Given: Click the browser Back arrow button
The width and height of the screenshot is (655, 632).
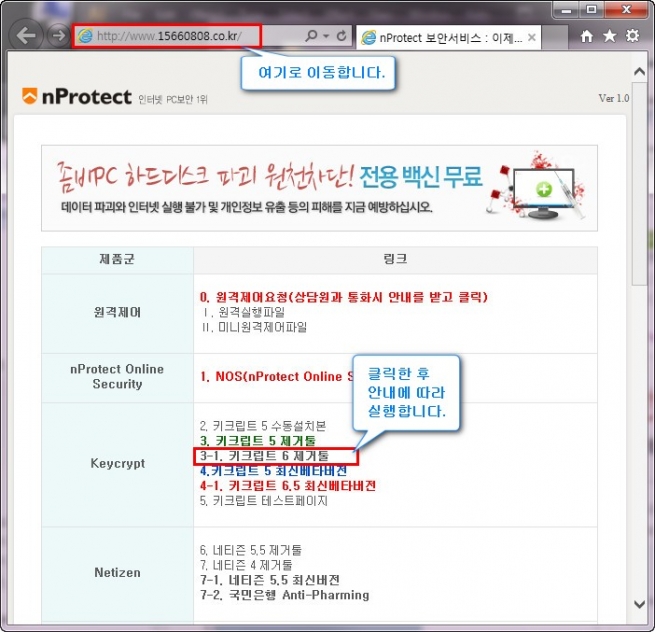Looking at the screenshot, I should tap(26, 35).
